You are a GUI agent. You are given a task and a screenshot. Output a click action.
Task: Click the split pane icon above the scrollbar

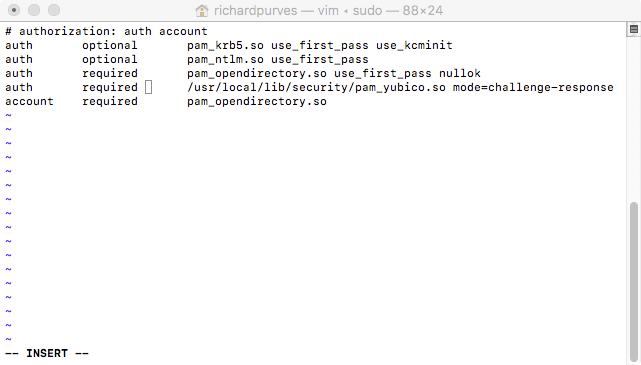coord(634,29)
